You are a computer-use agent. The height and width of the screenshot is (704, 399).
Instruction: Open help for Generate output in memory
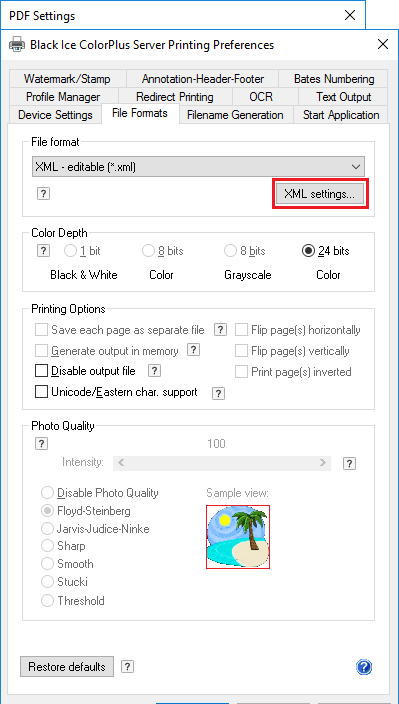193,350
